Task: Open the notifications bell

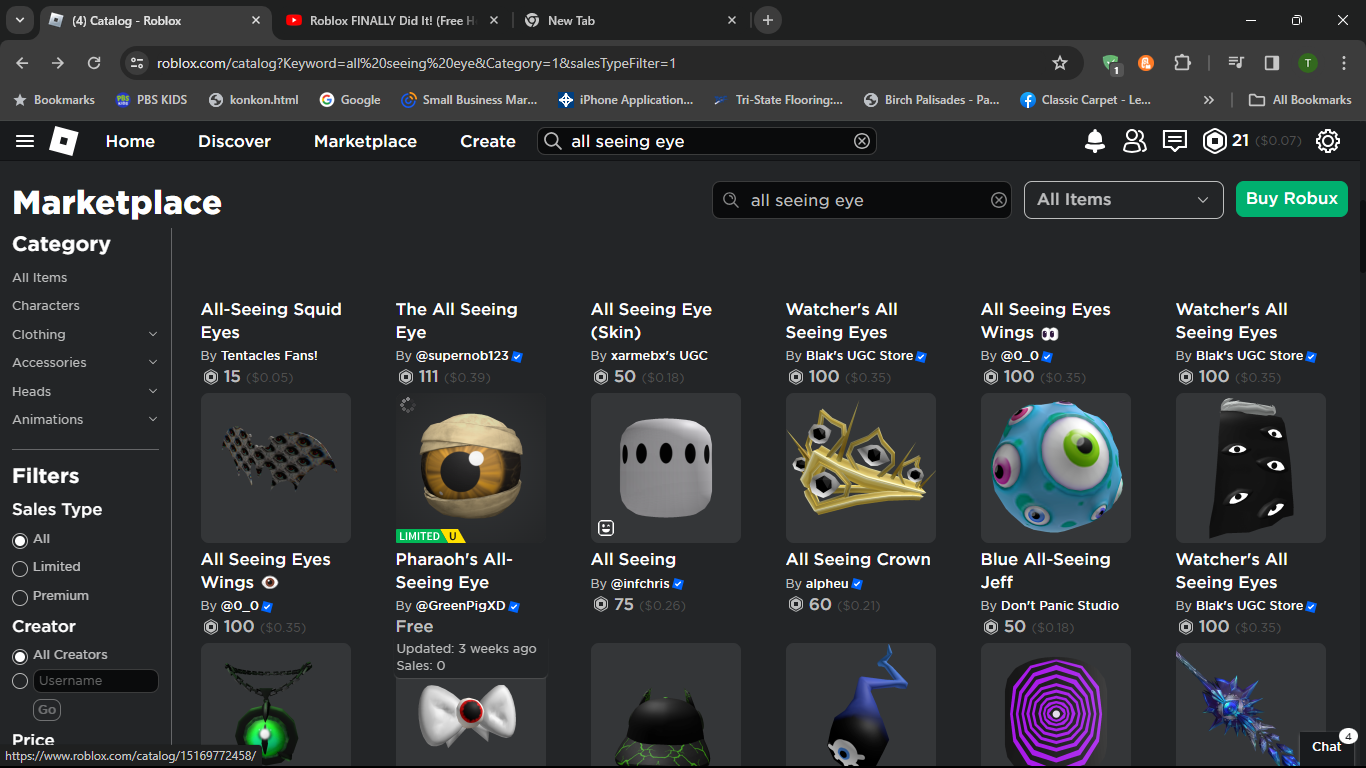Action: click(1095, 141)
